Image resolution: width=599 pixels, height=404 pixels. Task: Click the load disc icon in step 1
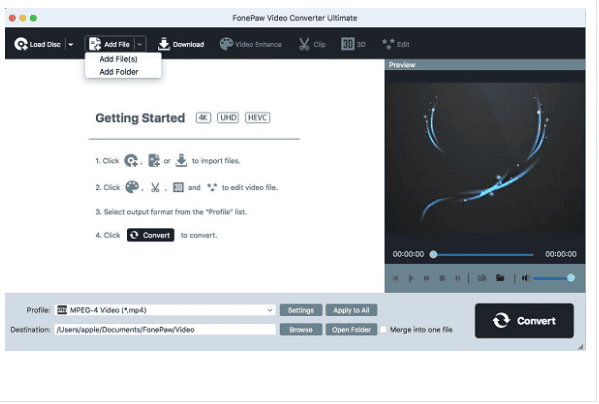[131, 160]
